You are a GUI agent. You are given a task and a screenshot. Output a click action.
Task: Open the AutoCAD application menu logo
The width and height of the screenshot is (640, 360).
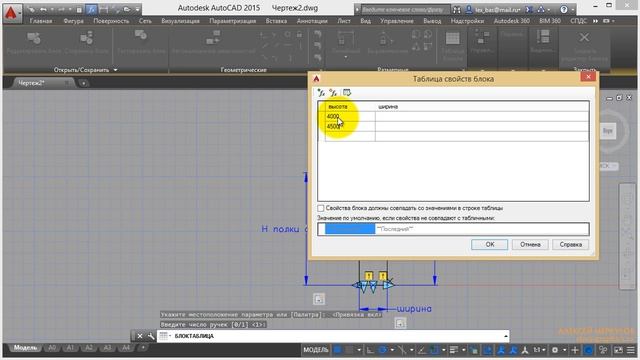tap(11, 13)
